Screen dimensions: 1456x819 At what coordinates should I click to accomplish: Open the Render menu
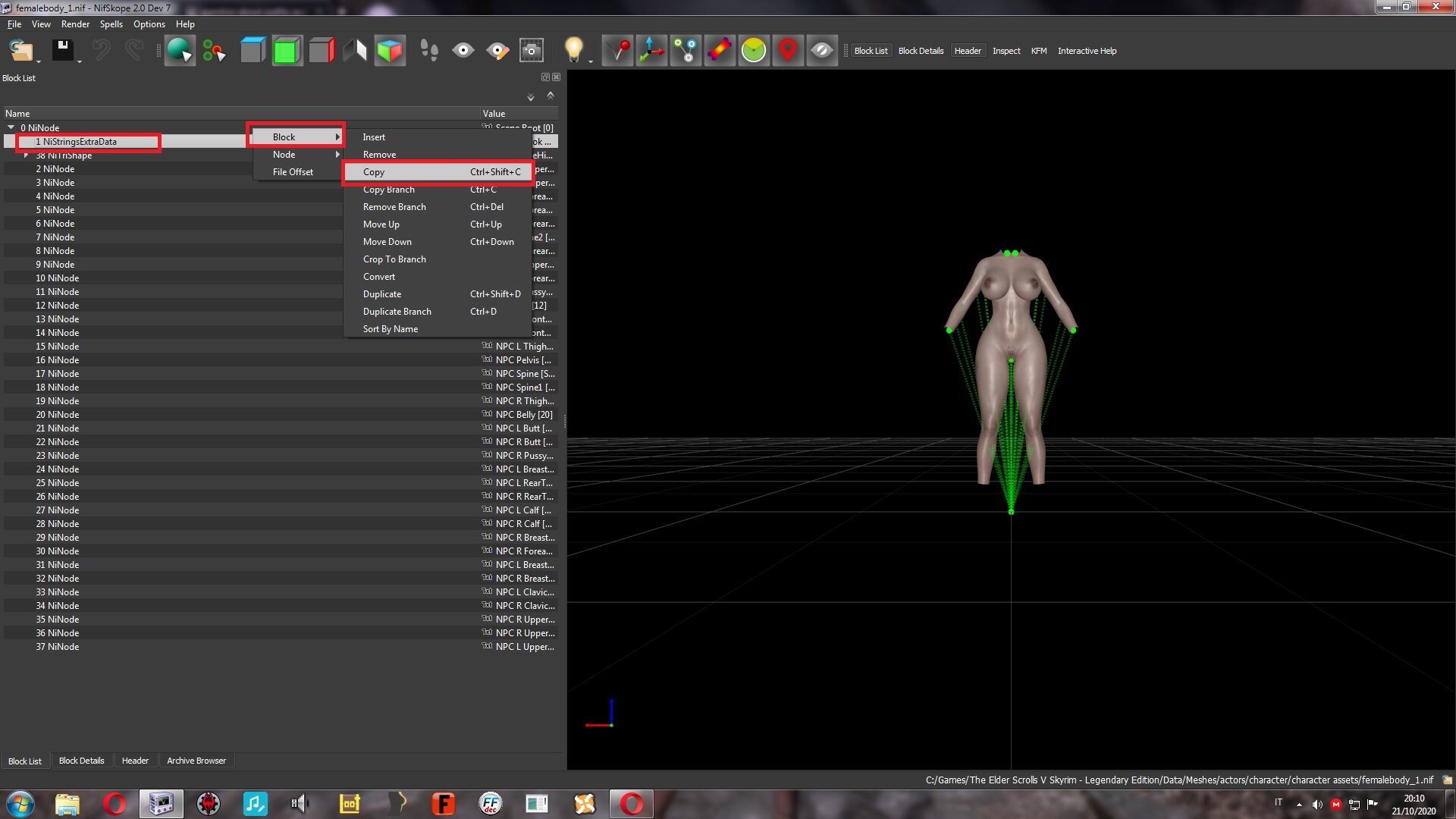(75, 24)
